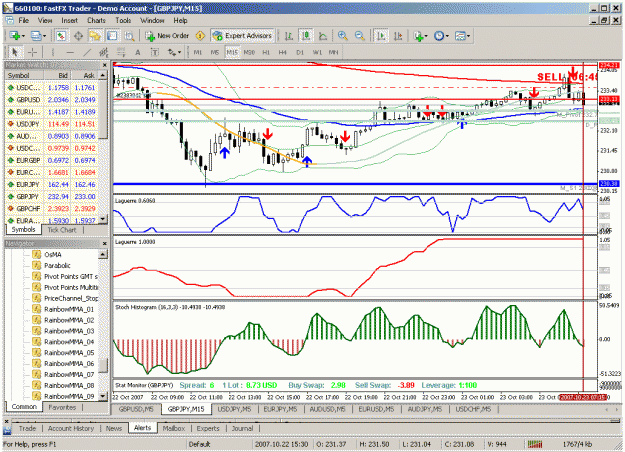
Task: Switch chart to candlesticks mode
Action: click(306, 36)
